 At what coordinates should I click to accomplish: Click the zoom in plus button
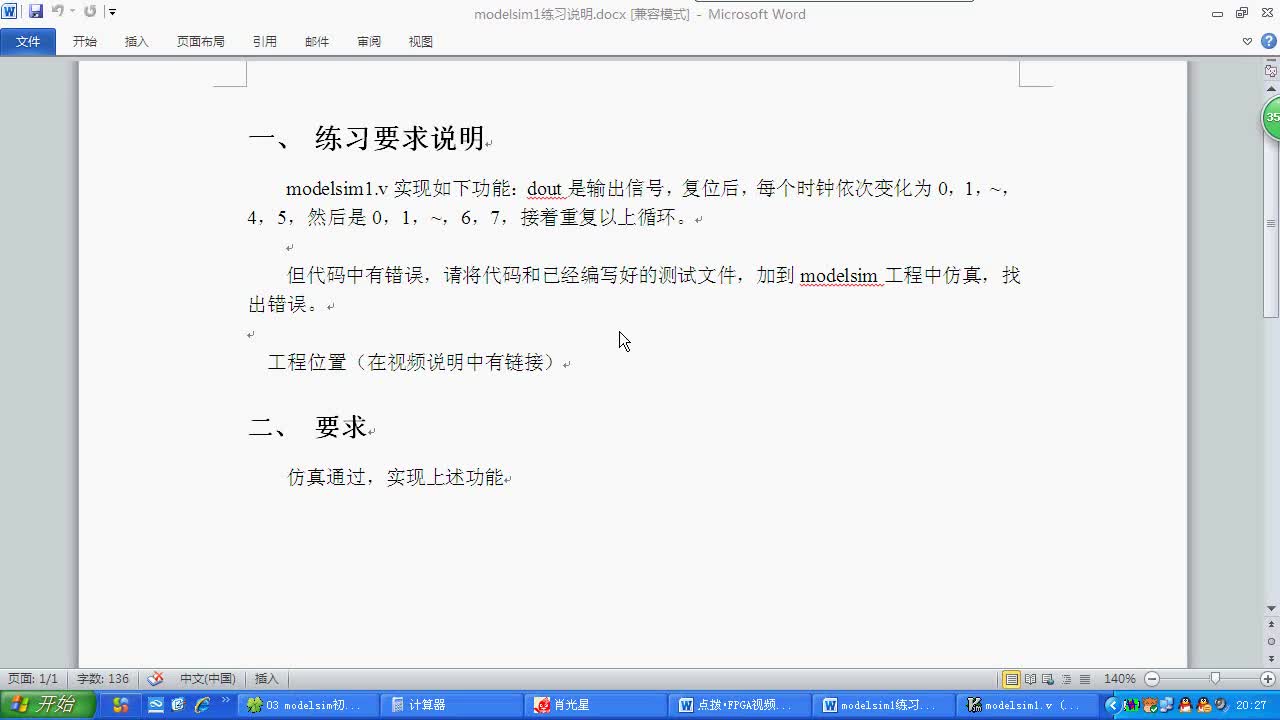(1267, 679)
